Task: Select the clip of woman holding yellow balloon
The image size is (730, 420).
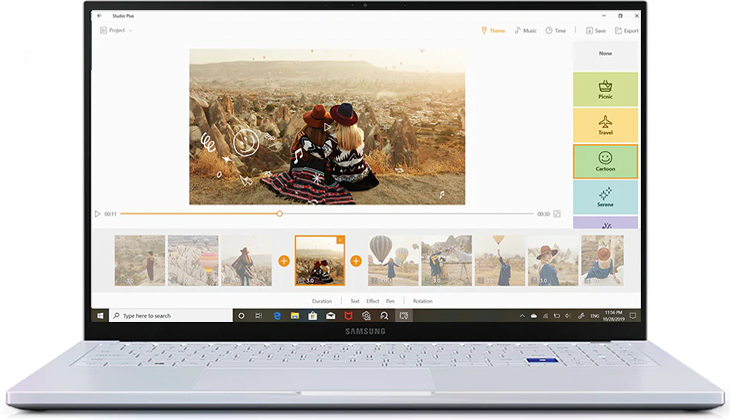Action: coord(500,260)
